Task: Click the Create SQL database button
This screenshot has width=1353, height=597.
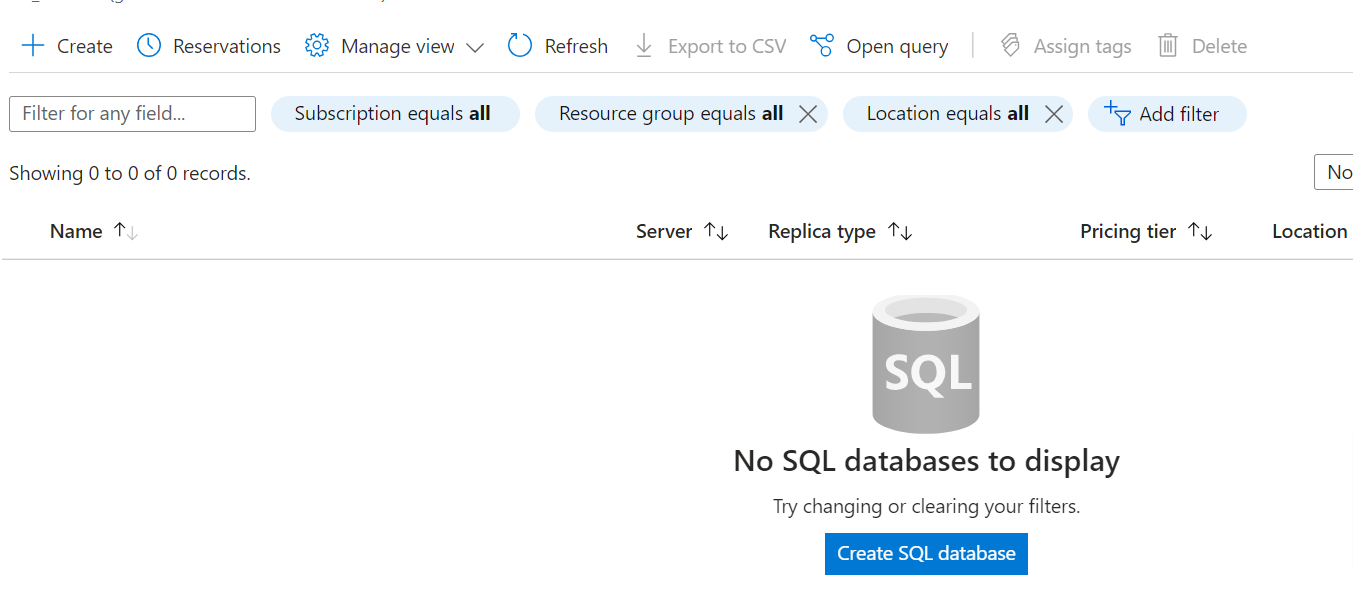Action: point(925,553)
